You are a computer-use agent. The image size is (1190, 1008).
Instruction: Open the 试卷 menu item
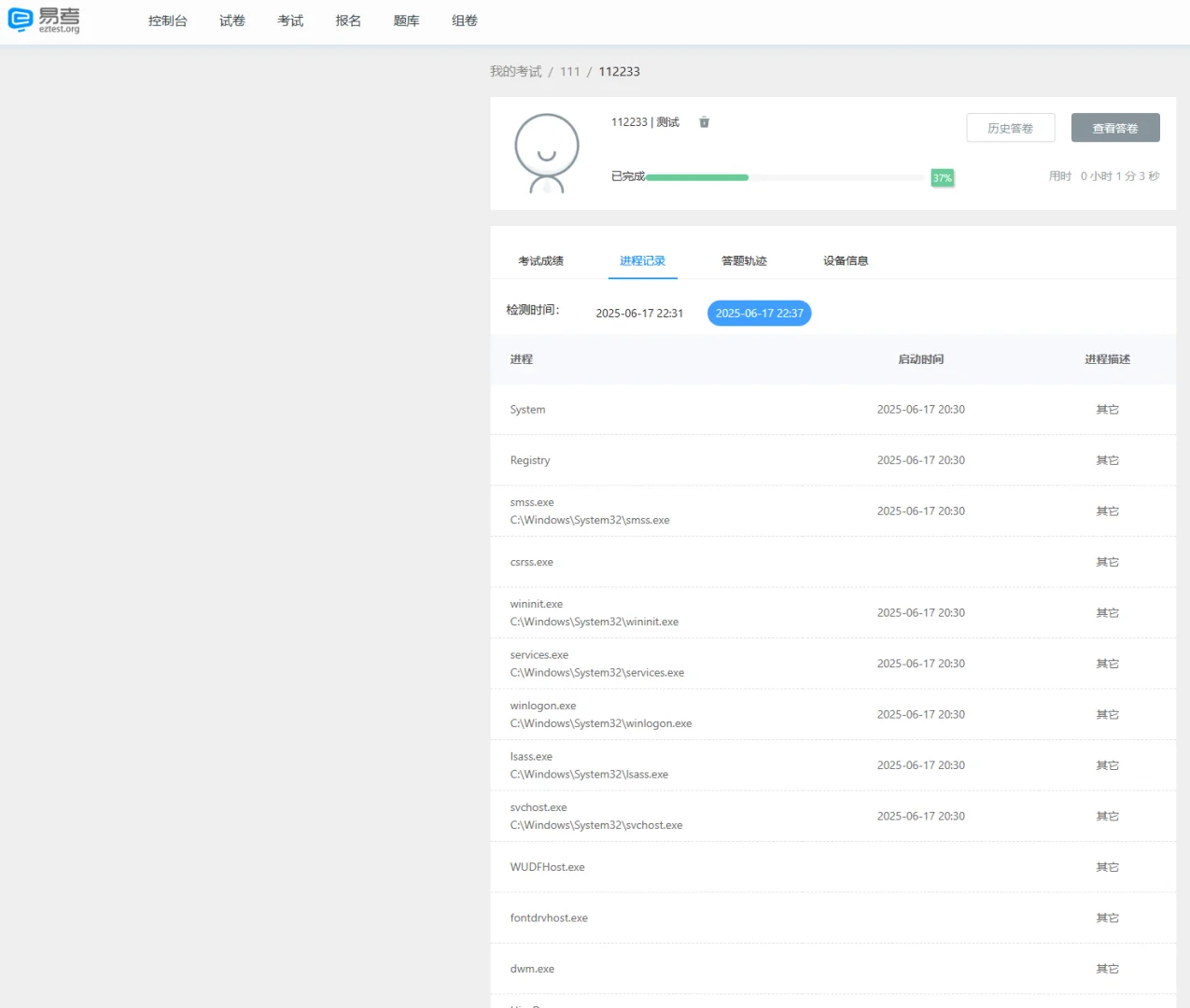pyautogui.click(x=232, y=21)
